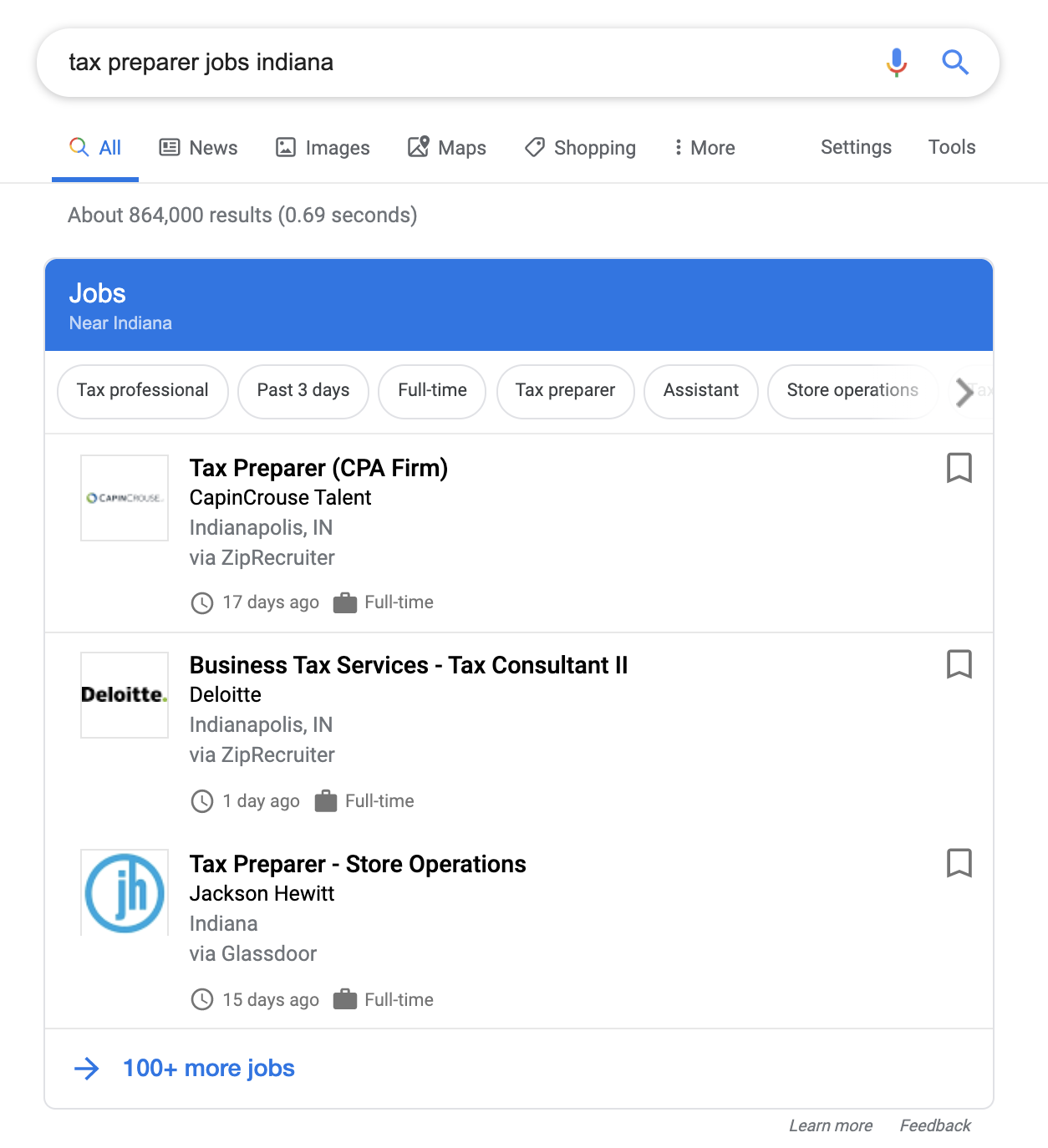Click the '15 days ago' posting date
The height and width of the screenshot is (1148, 1048).
(x=271, y=1000)
